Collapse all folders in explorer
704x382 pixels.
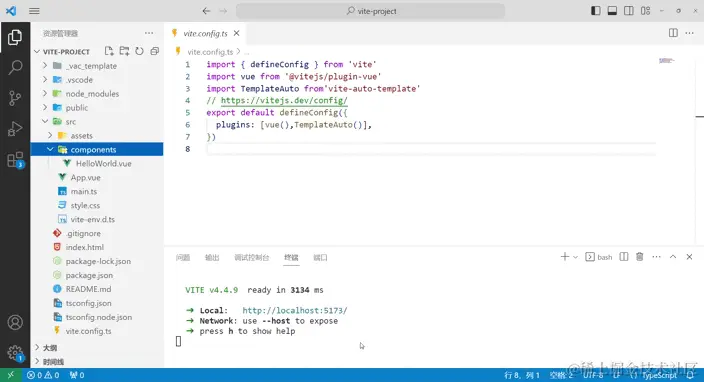tap(154, 51)
